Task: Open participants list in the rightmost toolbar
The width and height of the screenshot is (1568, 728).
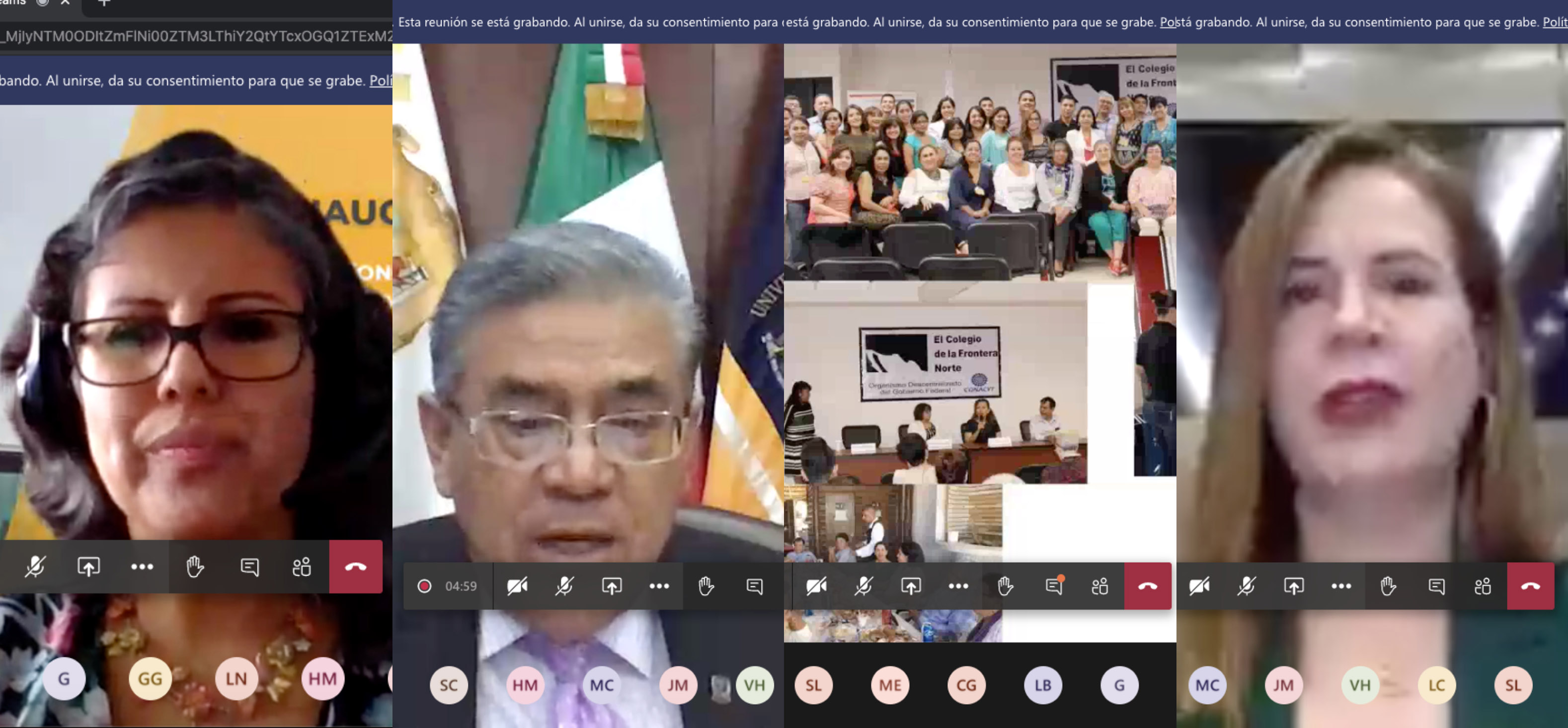Action: pyautogui.click(x=1483, y=586)
